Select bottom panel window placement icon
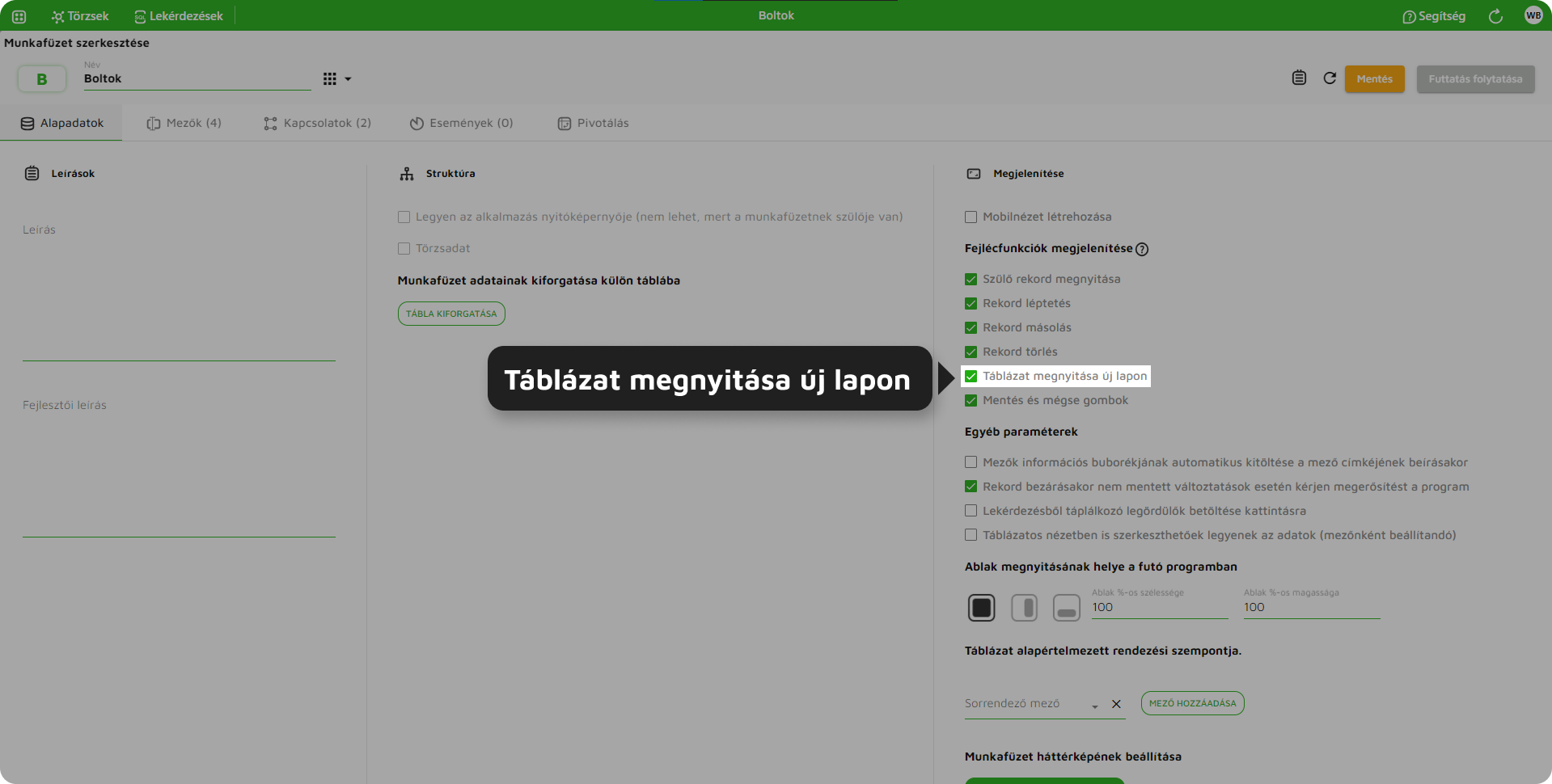Screen dimensions: 1552x784 click(x=1067, y=608)
